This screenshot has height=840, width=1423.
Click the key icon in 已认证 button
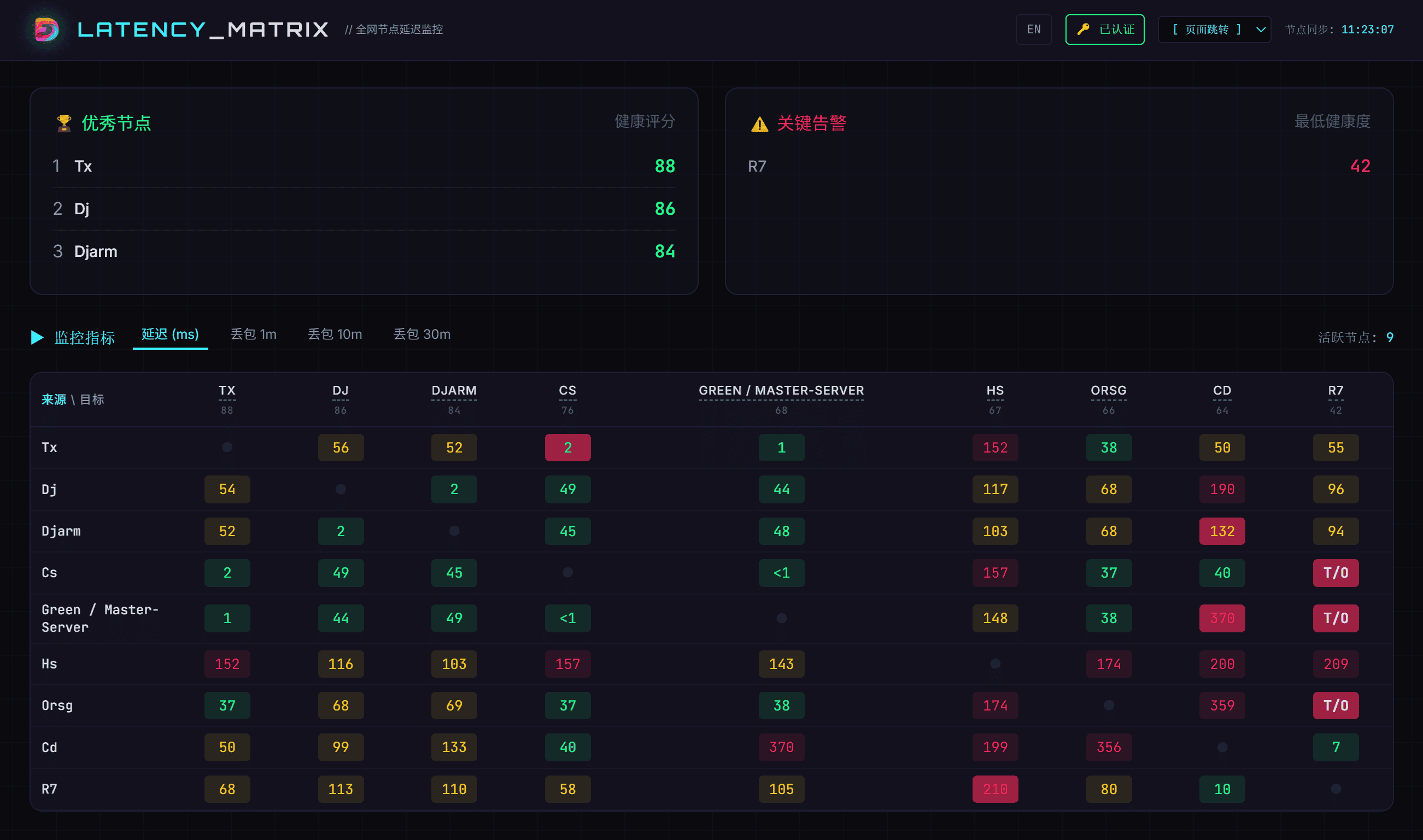pyautogui.click(x=1084, y=30)
